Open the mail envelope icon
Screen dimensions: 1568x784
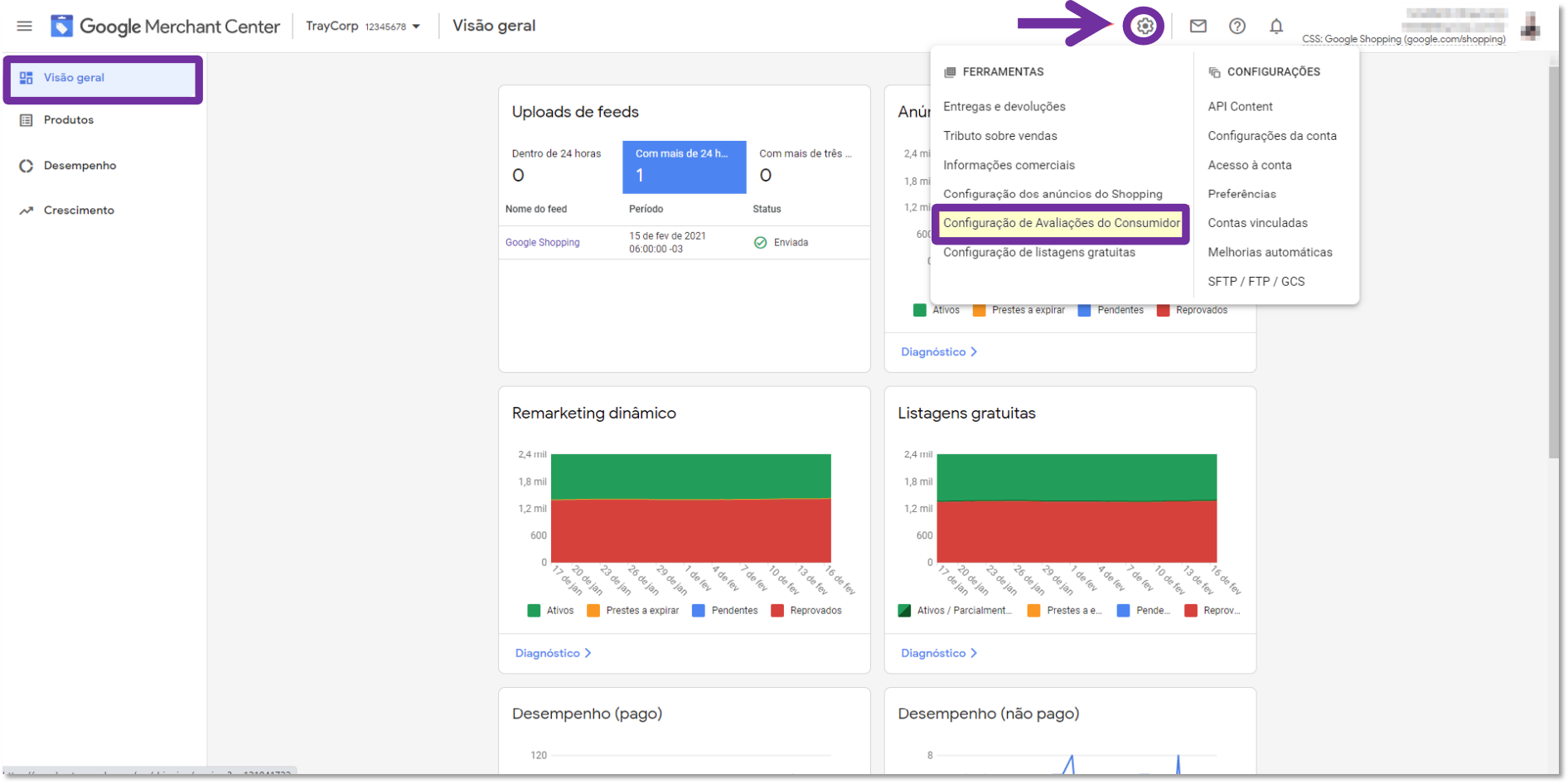point(1198,26)
